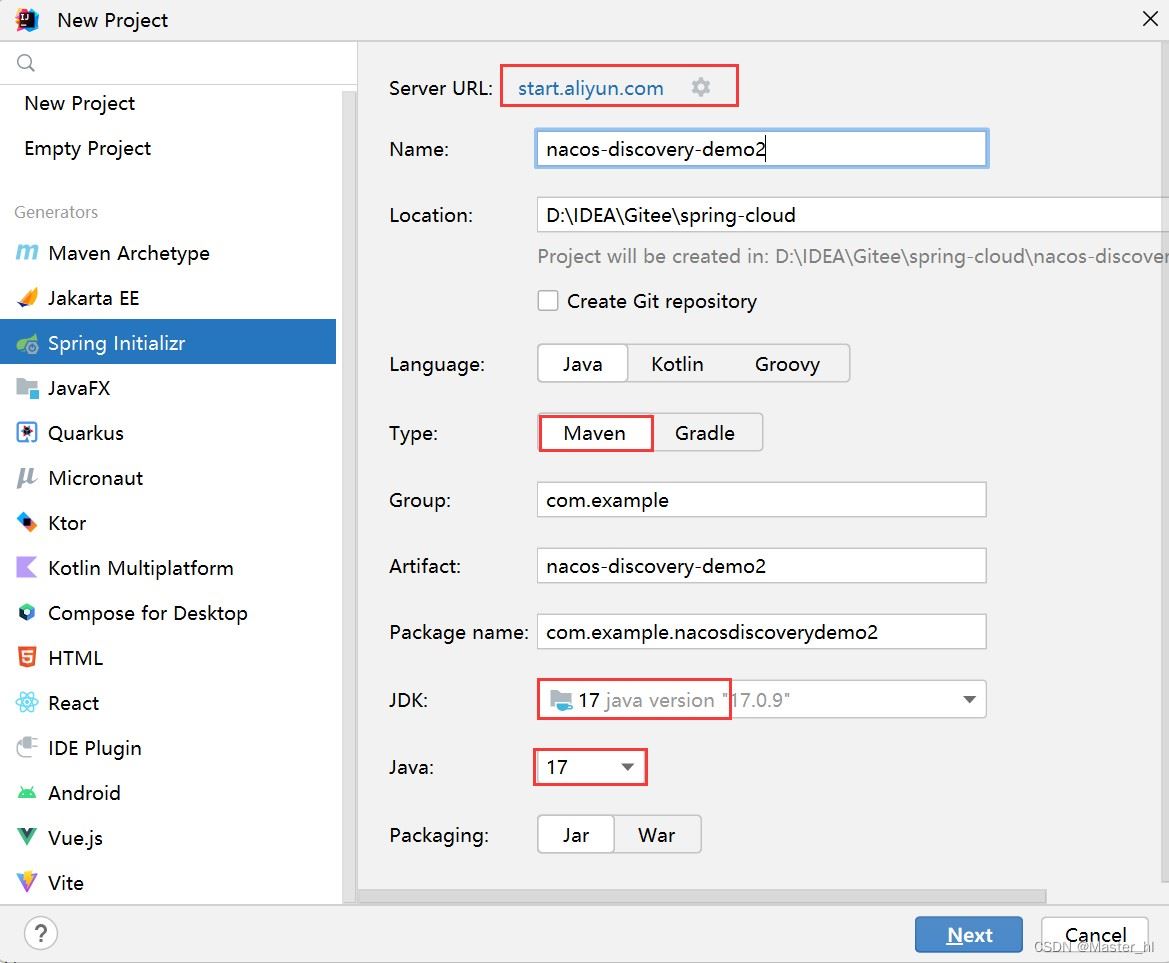Click the Next button
Image resolution: width=1169 pixels, height=963 pixels.
[x=968, y=935]
